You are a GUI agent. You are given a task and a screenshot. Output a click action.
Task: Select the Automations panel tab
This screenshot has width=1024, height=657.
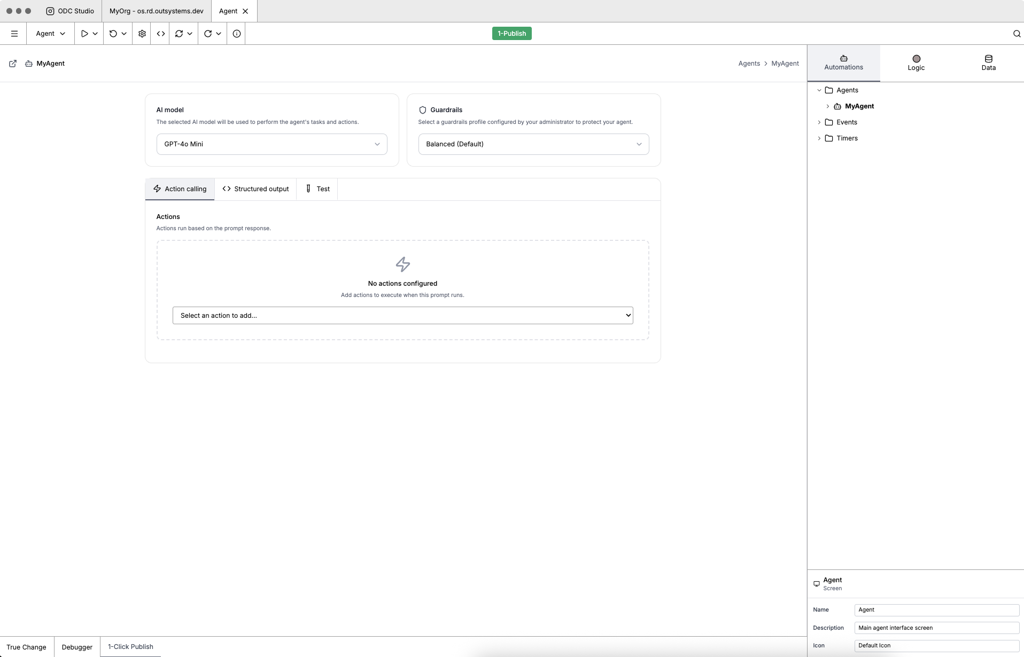pos(843,63)
